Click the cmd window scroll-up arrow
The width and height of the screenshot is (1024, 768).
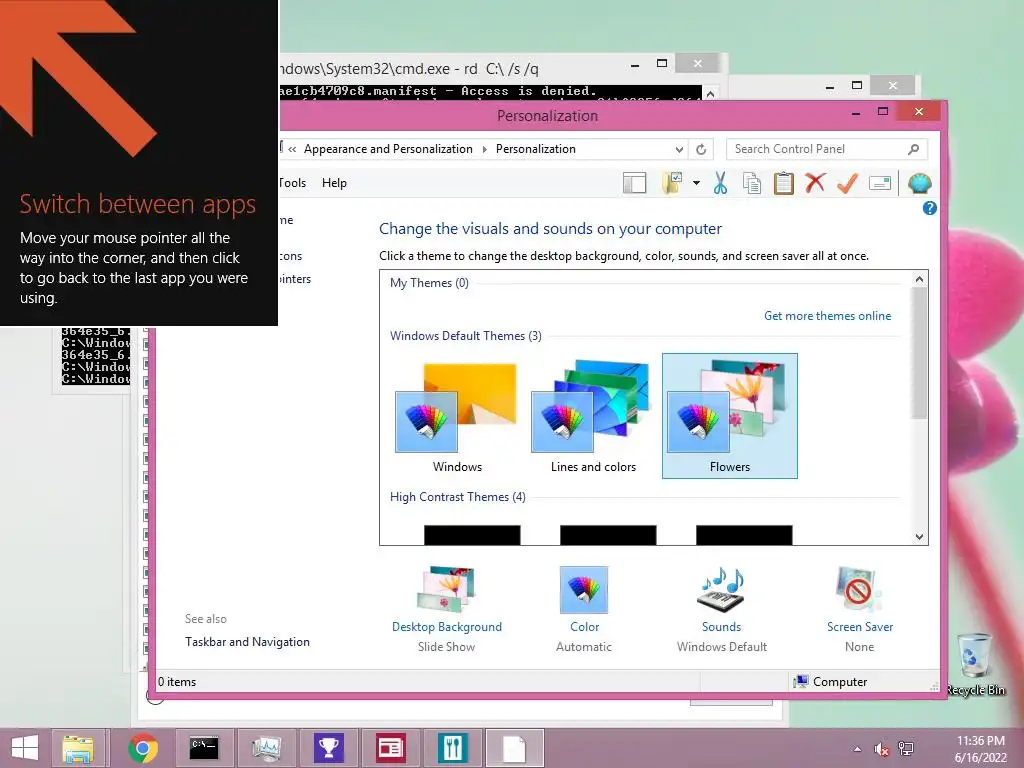click(x=711, y=93)
